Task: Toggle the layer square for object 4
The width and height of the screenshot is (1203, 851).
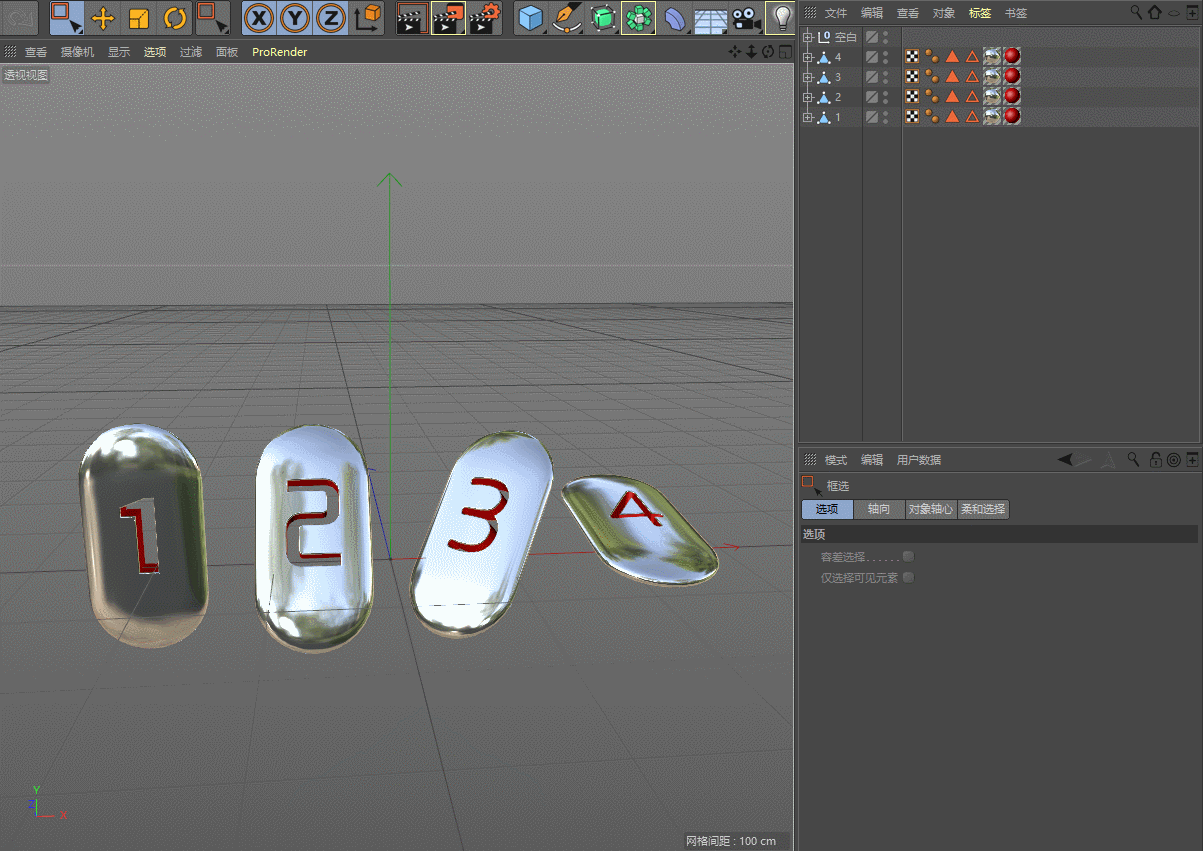Action: (x=872, y=57)
